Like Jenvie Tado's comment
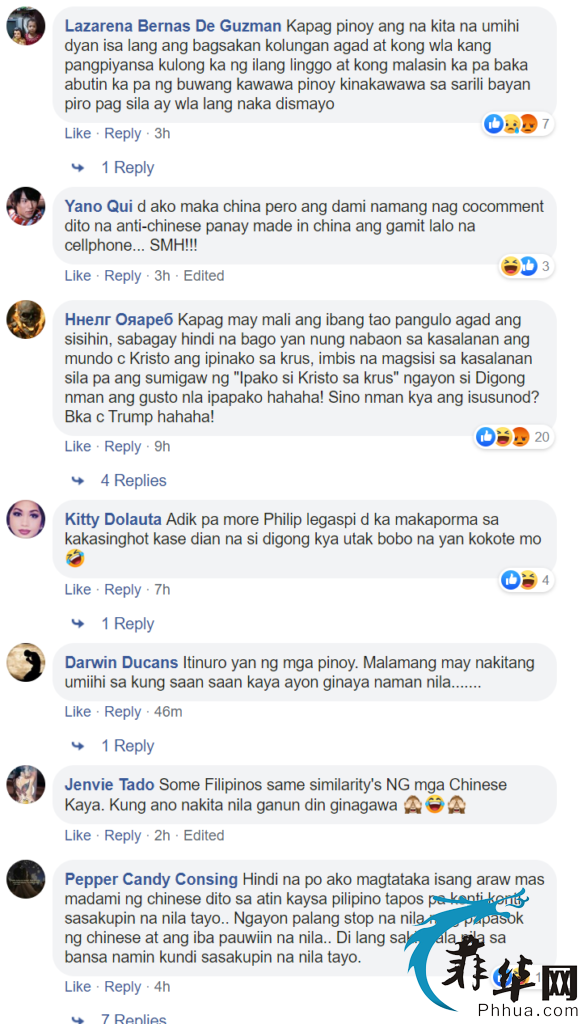The image size is (586, 1024). pos(77,835)
